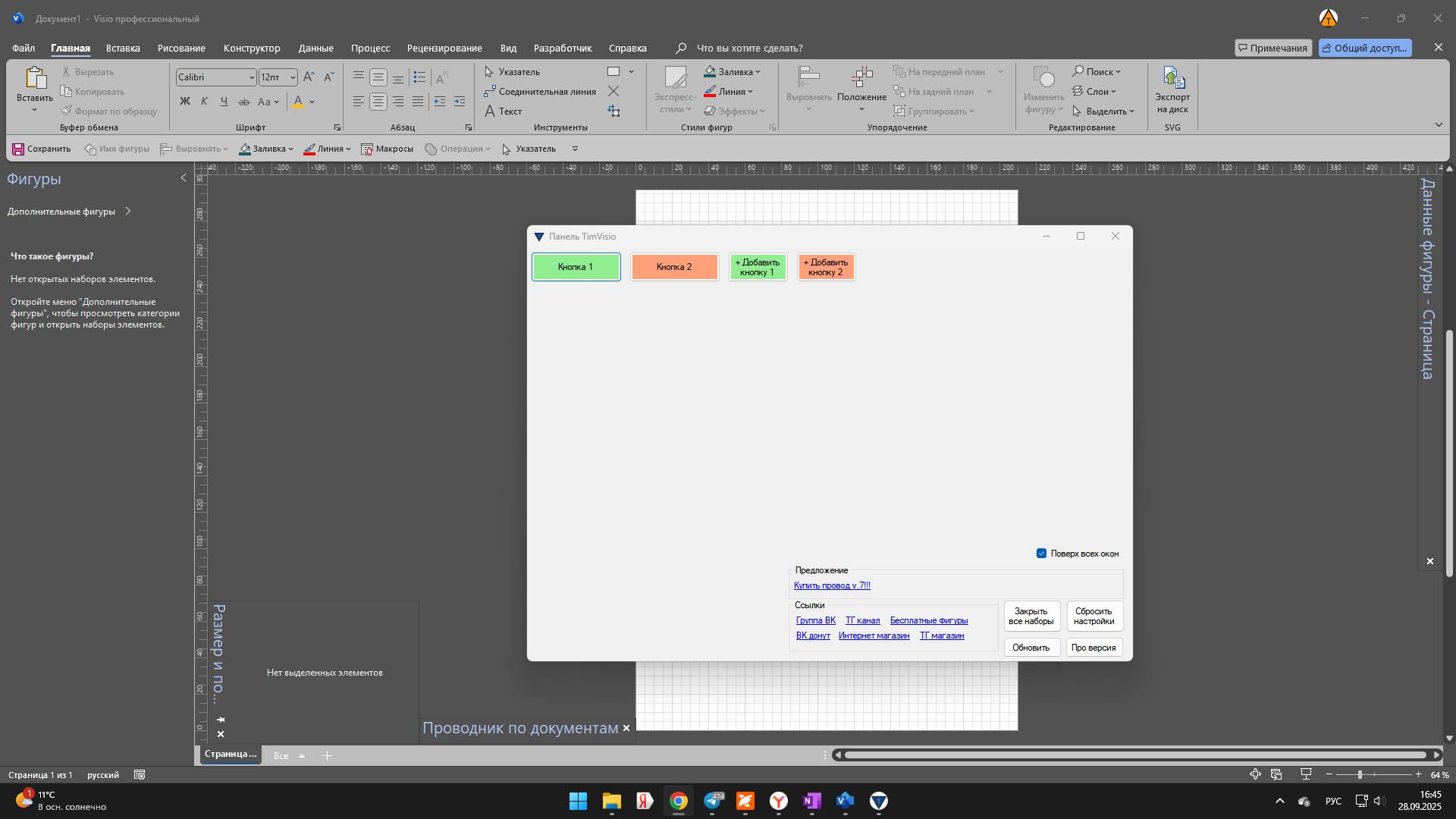The height and width of the screenshot is (819, 1456).
Task: Click the 'Сбросить настройки' button
Action: pos(1094,616)
